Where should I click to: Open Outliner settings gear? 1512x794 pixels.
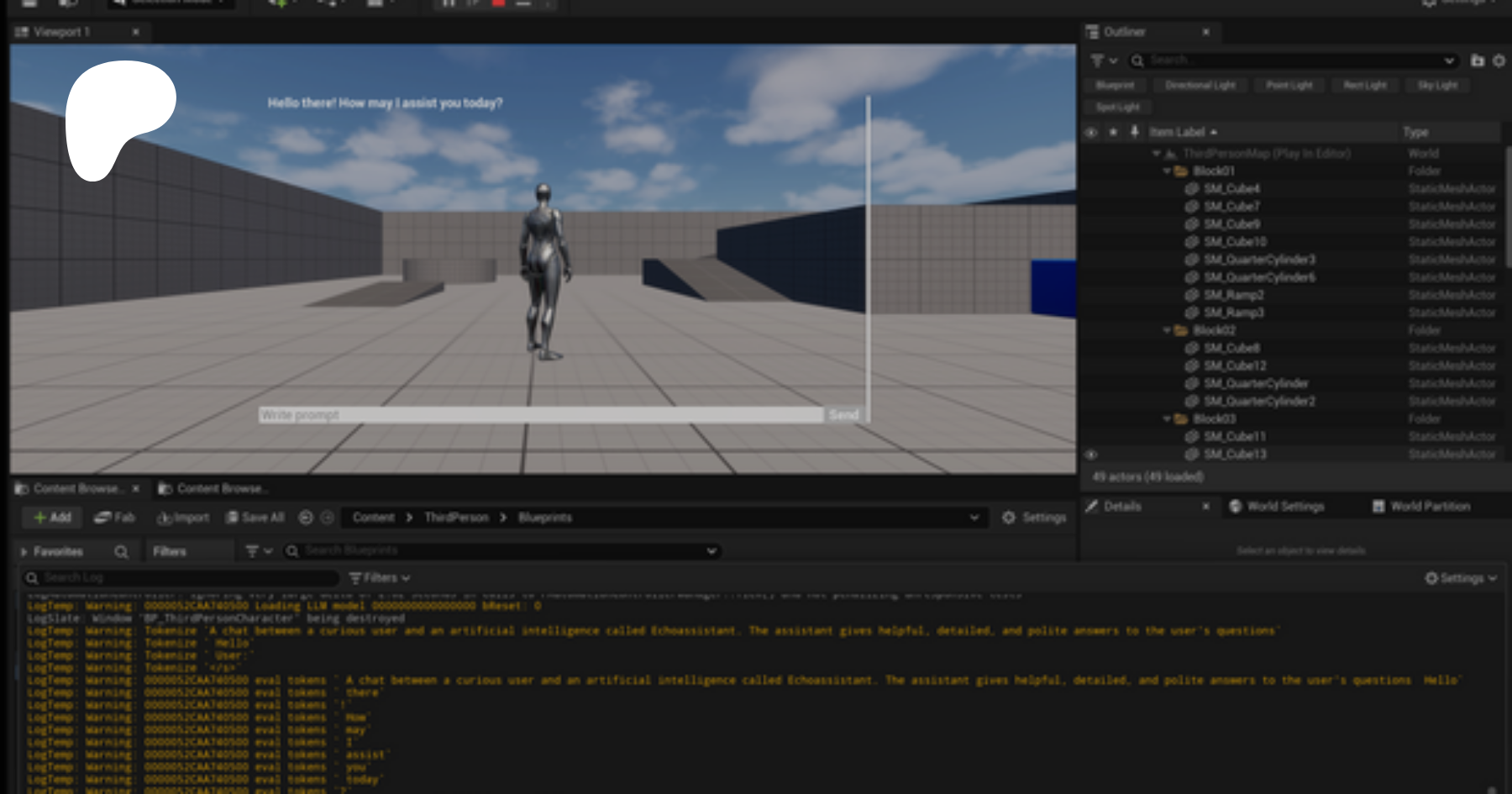tap(1499, 60)
